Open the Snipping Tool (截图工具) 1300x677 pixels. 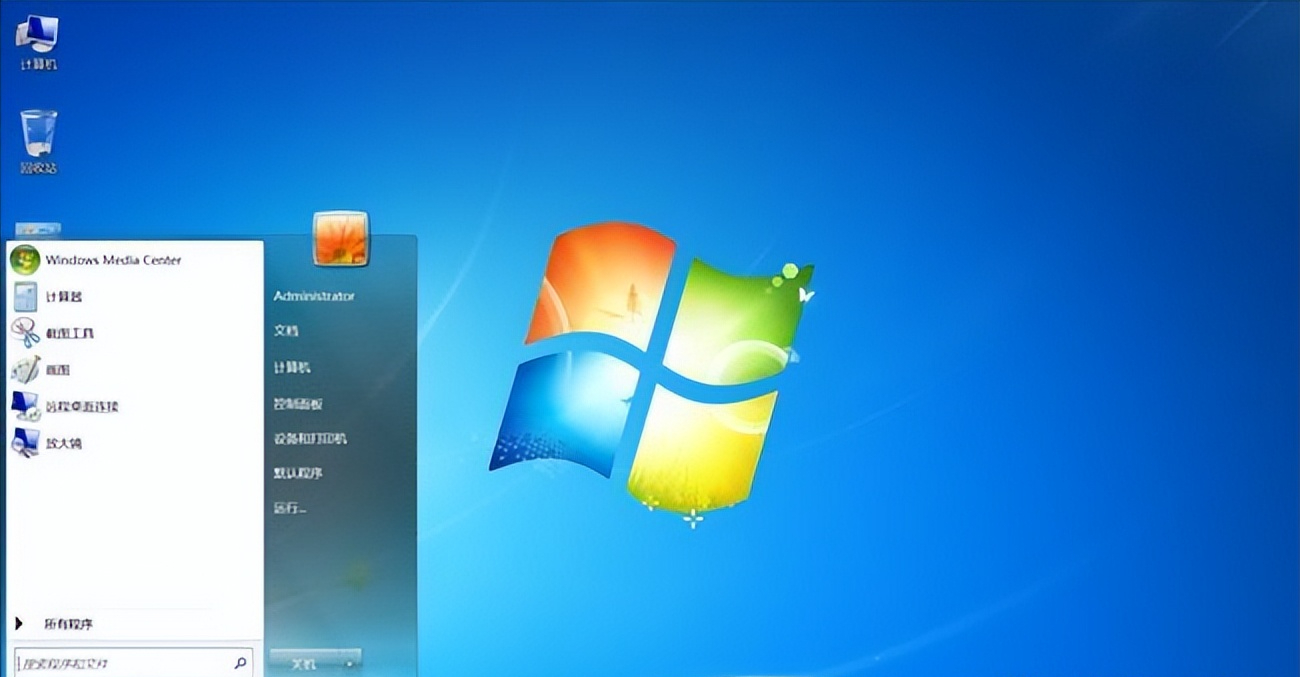(x=53, y=333)
